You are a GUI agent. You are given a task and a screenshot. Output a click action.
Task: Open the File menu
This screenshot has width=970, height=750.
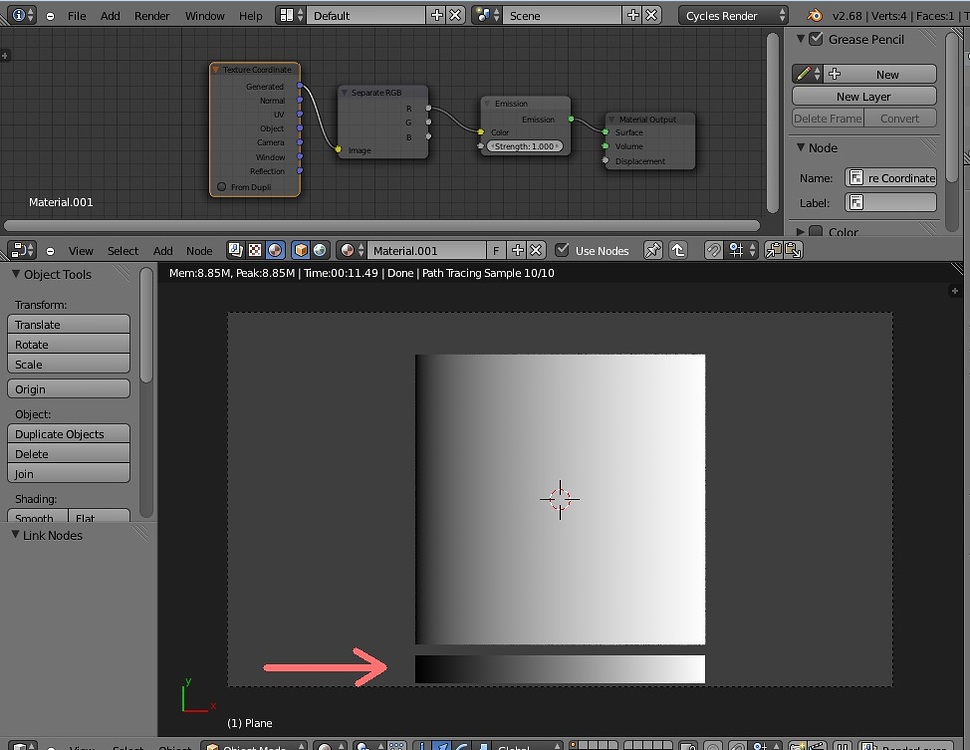77,15
